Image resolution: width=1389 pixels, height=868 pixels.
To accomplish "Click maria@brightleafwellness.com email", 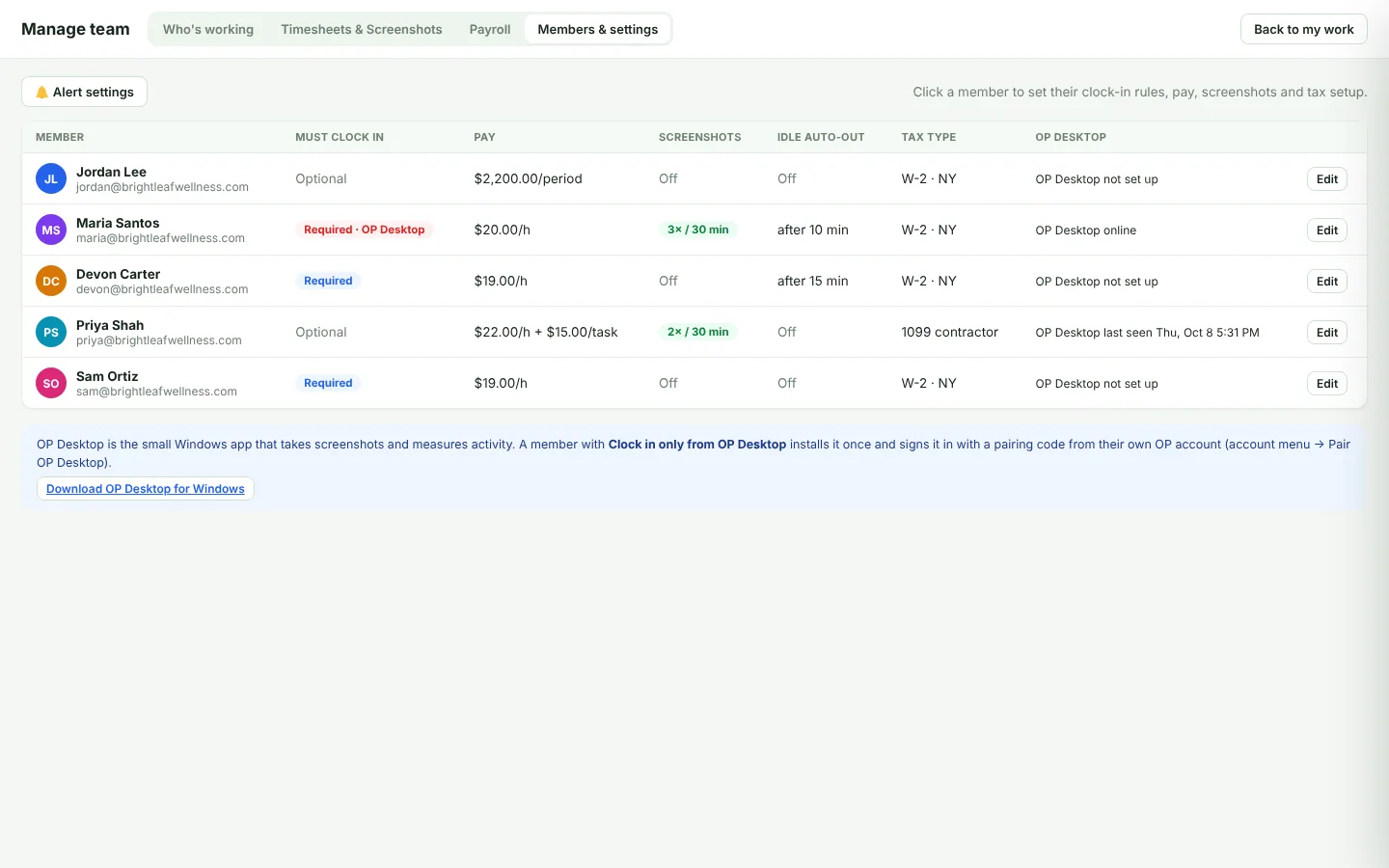I will [x=161, y=238].
